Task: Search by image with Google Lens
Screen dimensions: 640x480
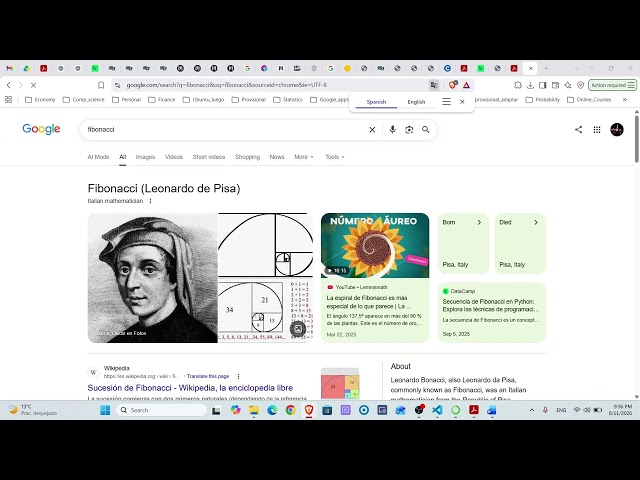Action: pos(409,129)
